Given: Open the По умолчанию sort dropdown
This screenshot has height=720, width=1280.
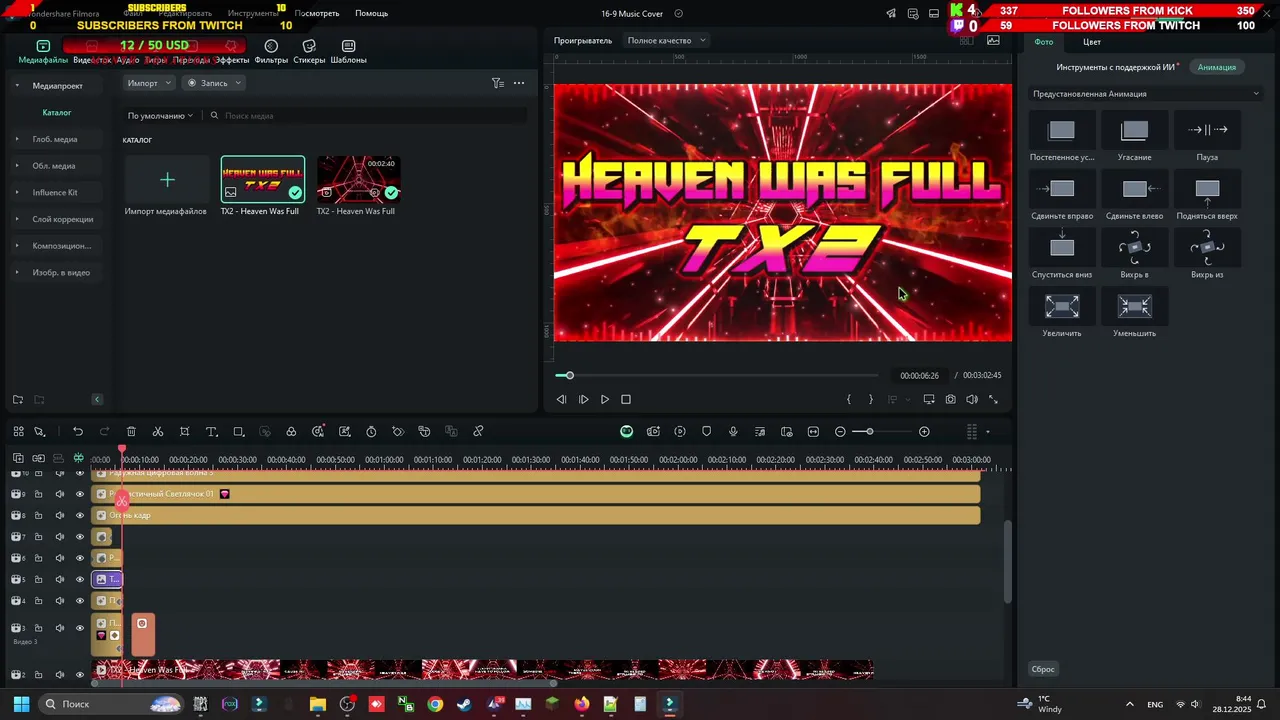Looking at the screenshot, I should 160,116.
